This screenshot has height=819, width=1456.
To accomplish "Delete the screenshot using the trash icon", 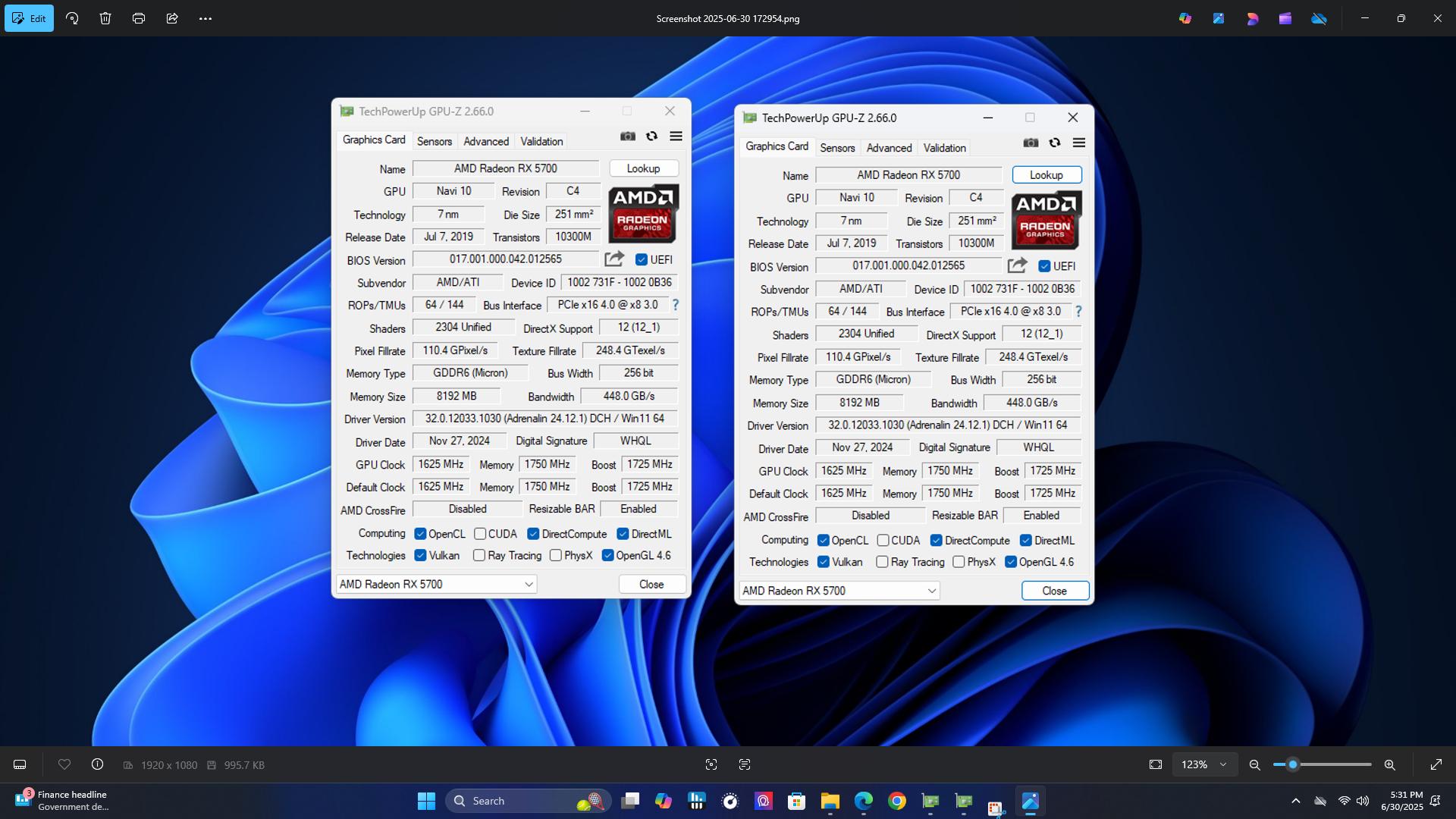I will [x=105, y=17].
